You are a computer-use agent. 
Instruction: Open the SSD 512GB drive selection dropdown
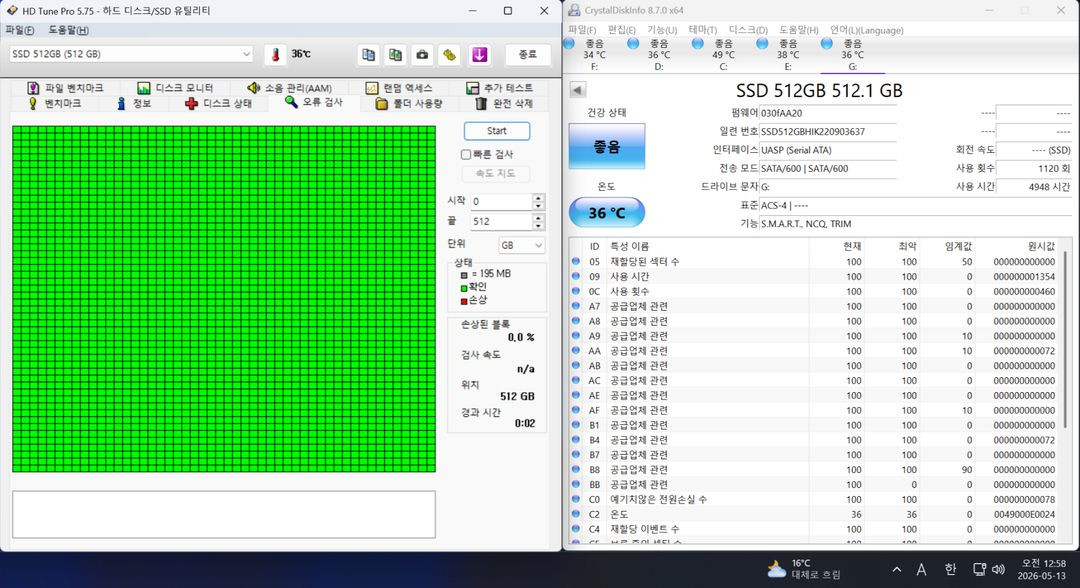pyautogui.click(x=131, y=54)
